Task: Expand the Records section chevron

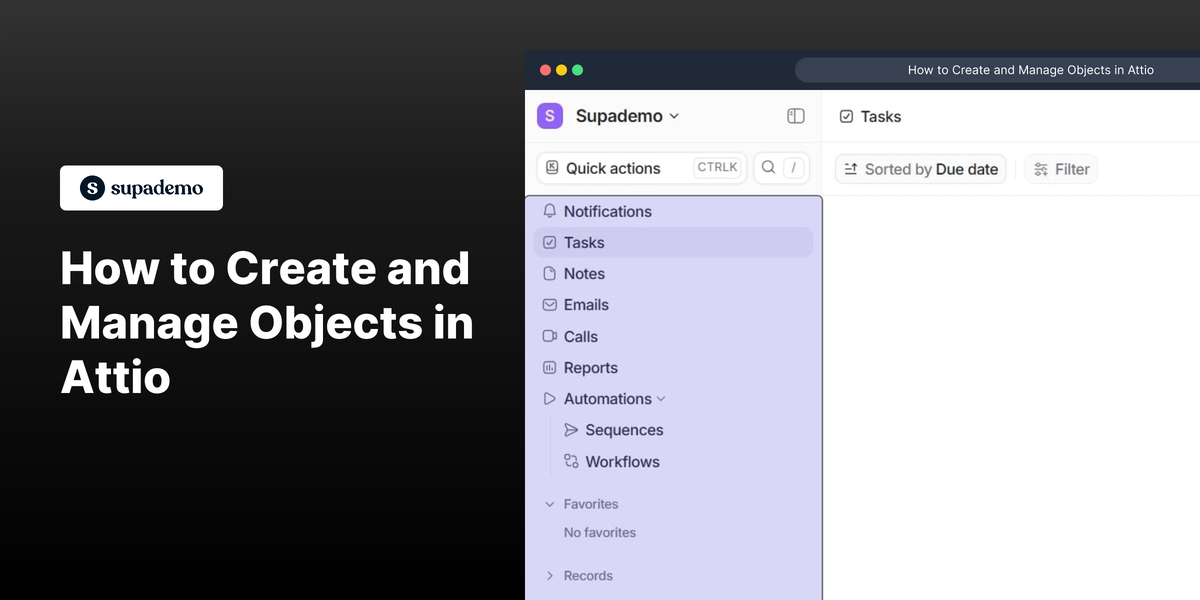Action: click(x=549, y=575)
